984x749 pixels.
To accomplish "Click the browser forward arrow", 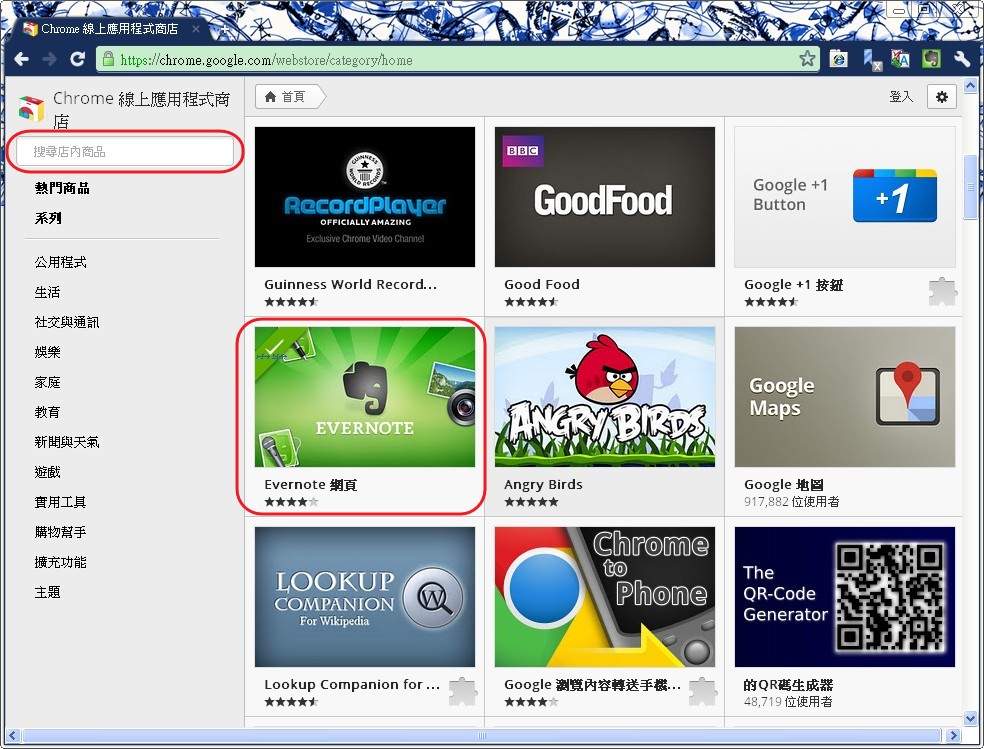I will point(50,60).
